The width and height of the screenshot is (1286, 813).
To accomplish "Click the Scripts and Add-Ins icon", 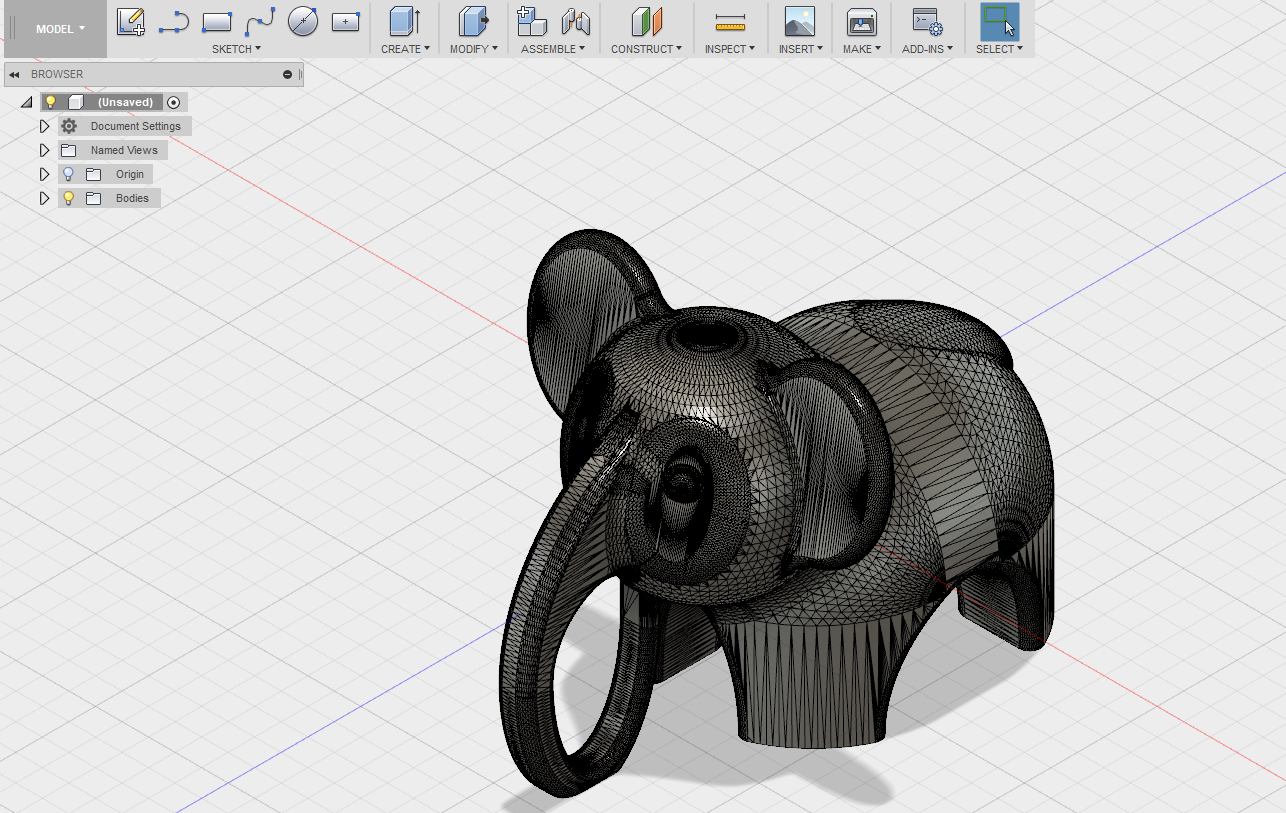I will (x=927, y=21).
